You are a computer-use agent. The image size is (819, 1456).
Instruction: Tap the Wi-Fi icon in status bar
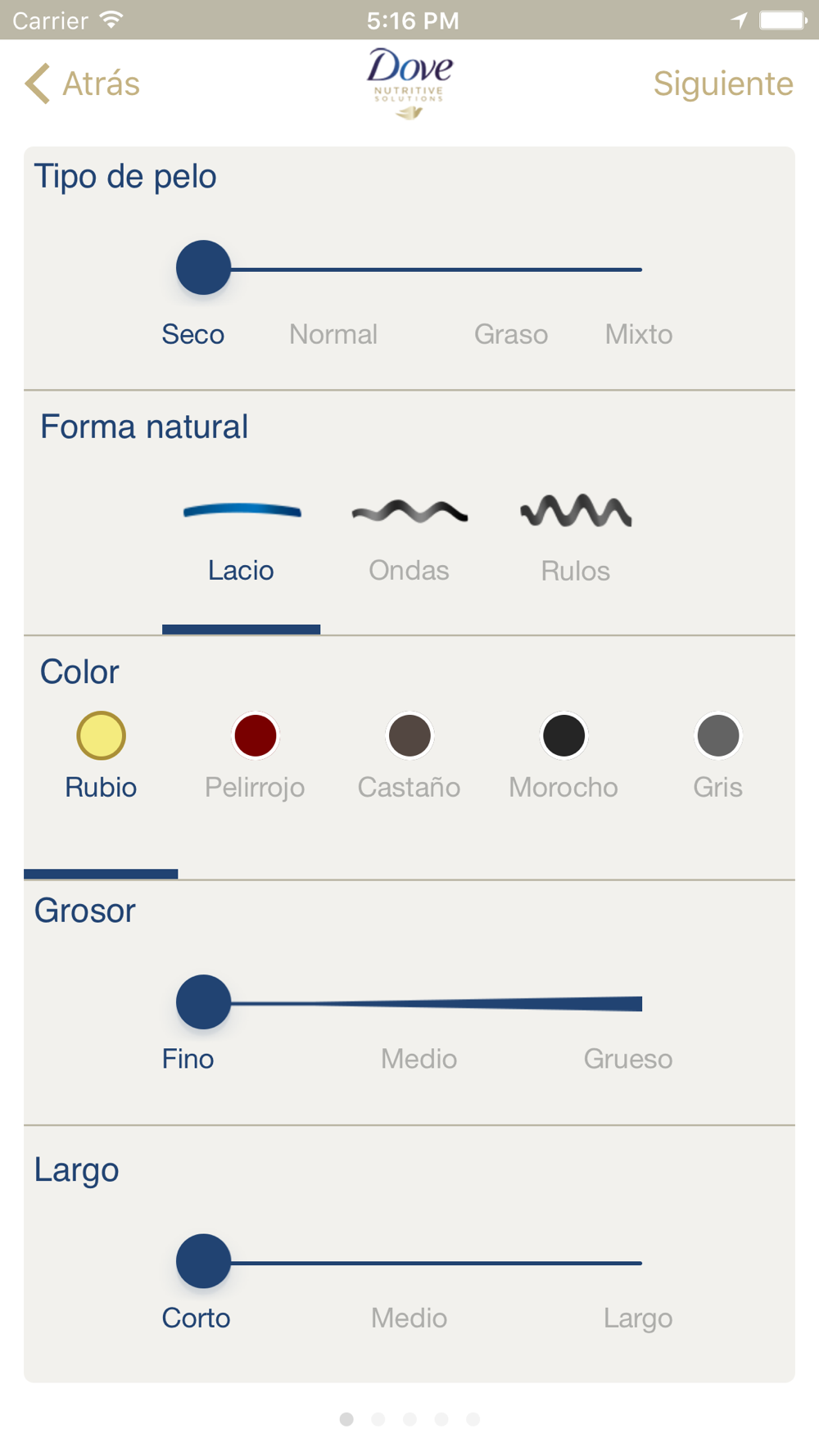[111, 20]
